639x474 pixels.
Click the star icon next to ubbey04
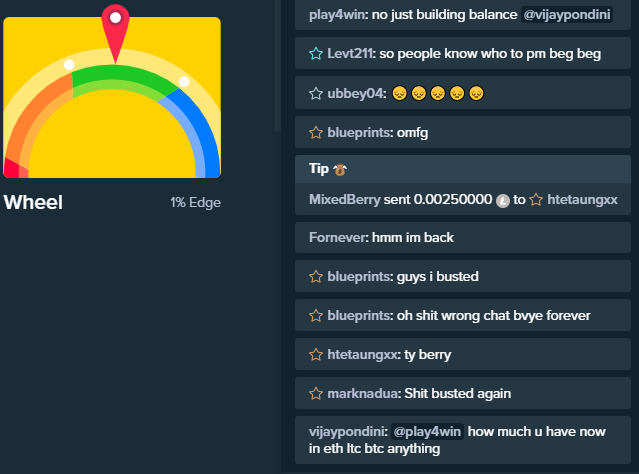pyautogui.click(x=316, y=93)
